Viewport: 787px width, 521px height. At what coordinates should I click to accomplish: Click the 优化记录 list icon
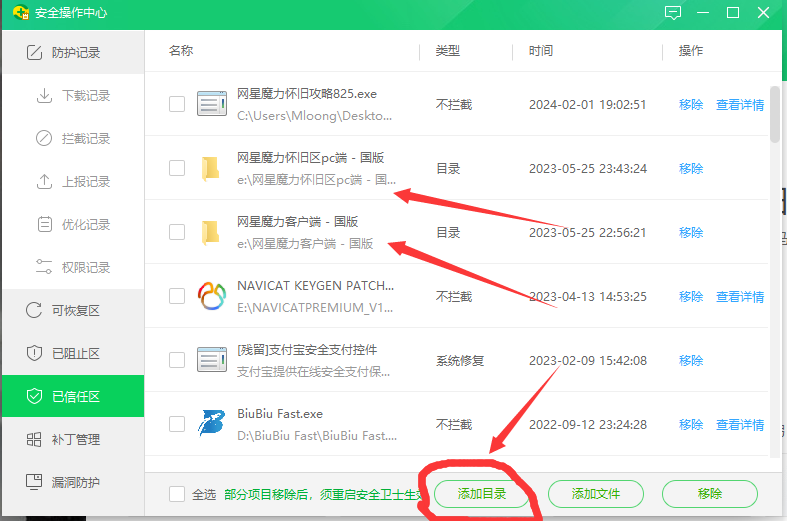(45, 224)
